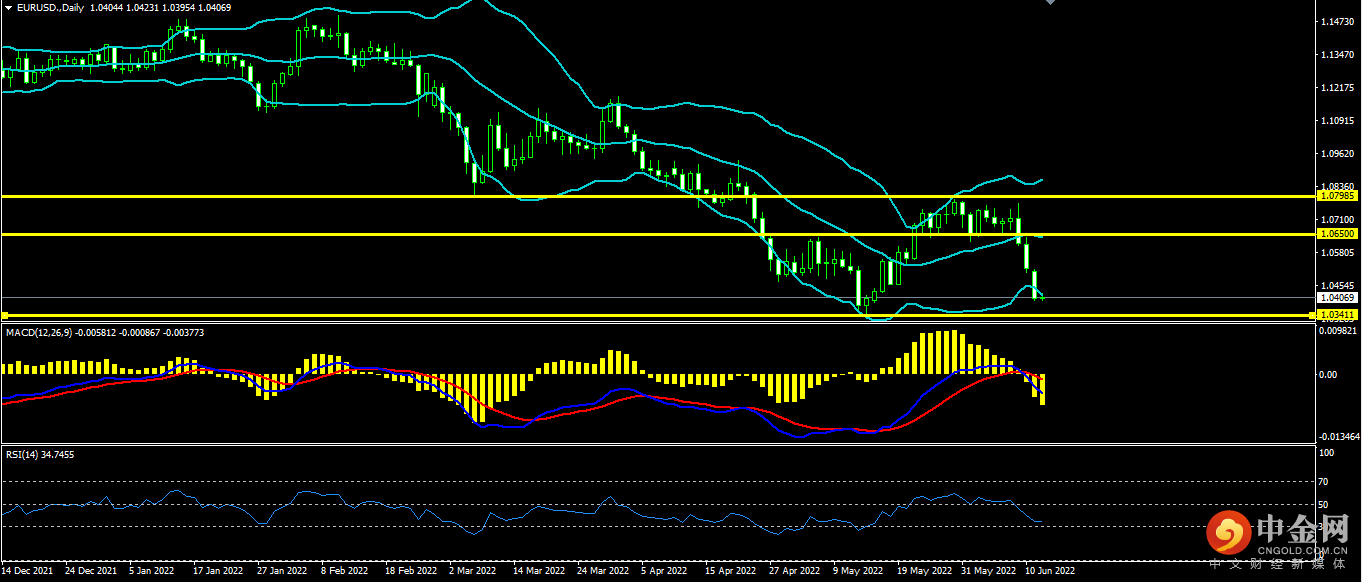This screenshot has width=1363, height=582.
Task: Click the 24 Dec 2021 date label
Action: (89, 572)
